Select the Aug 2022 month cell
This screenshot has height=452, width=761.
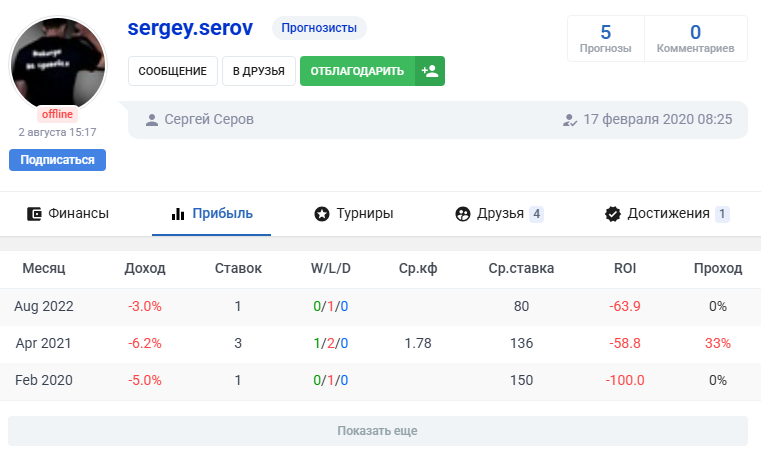click(x=44, y=306)
